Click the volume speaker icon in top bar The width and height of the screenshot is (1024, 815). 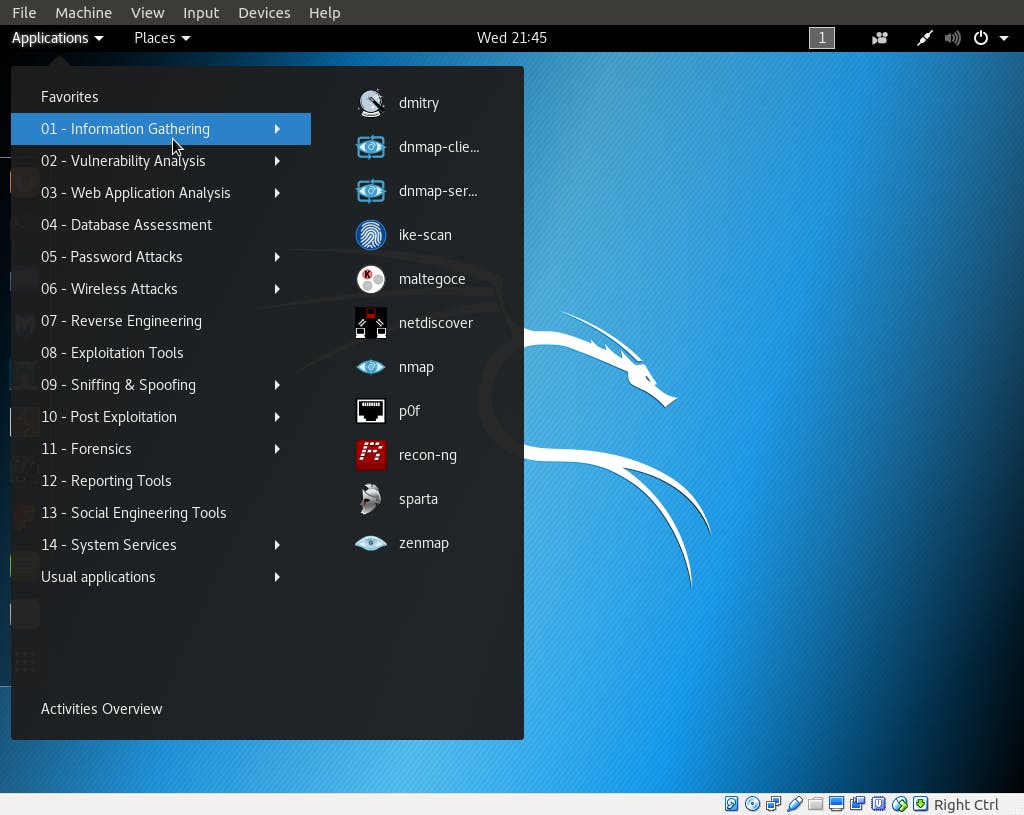[x=952, y=38]
